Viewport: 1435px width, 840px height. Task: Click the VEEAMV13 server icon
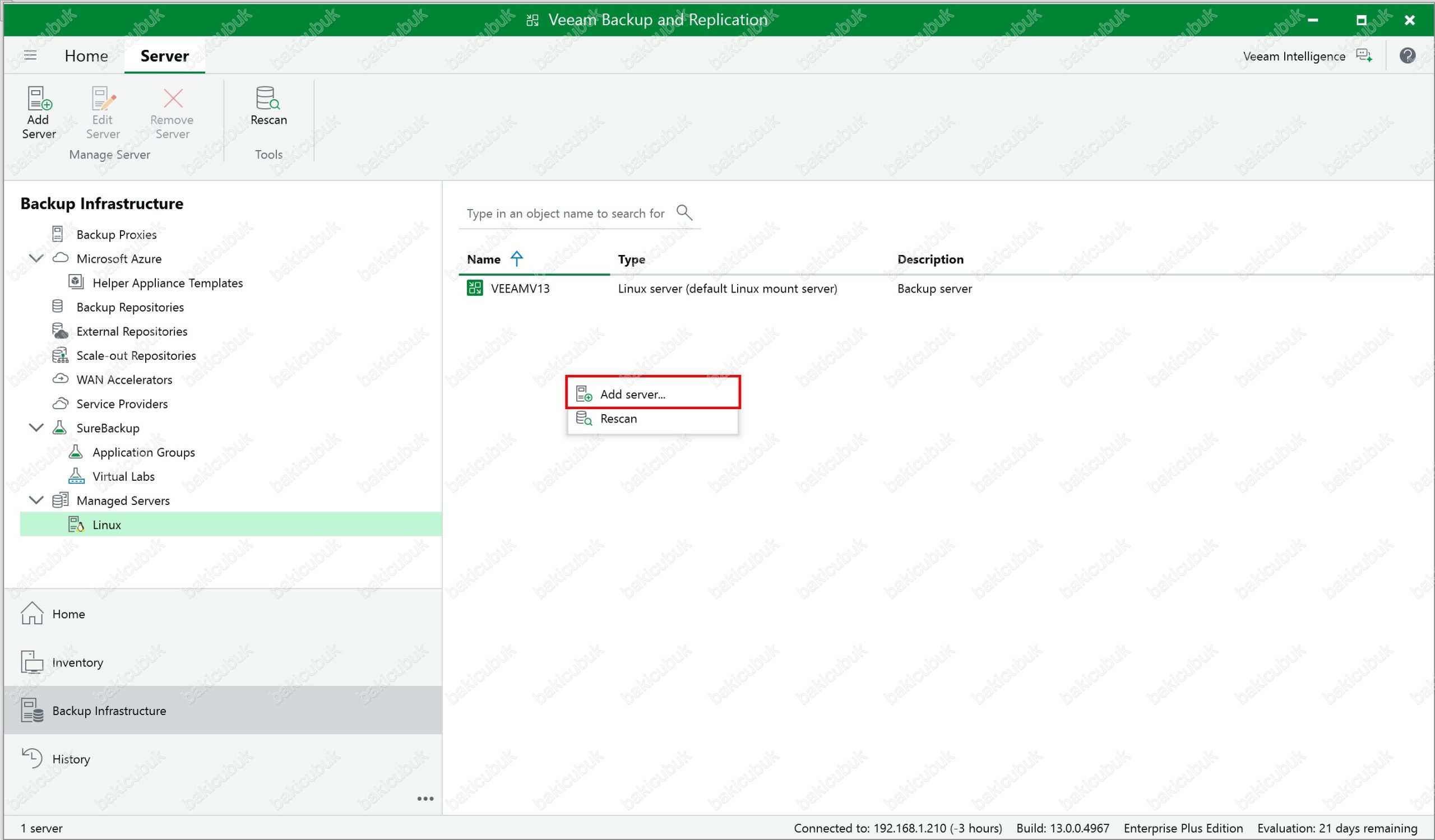pos(474,288)
